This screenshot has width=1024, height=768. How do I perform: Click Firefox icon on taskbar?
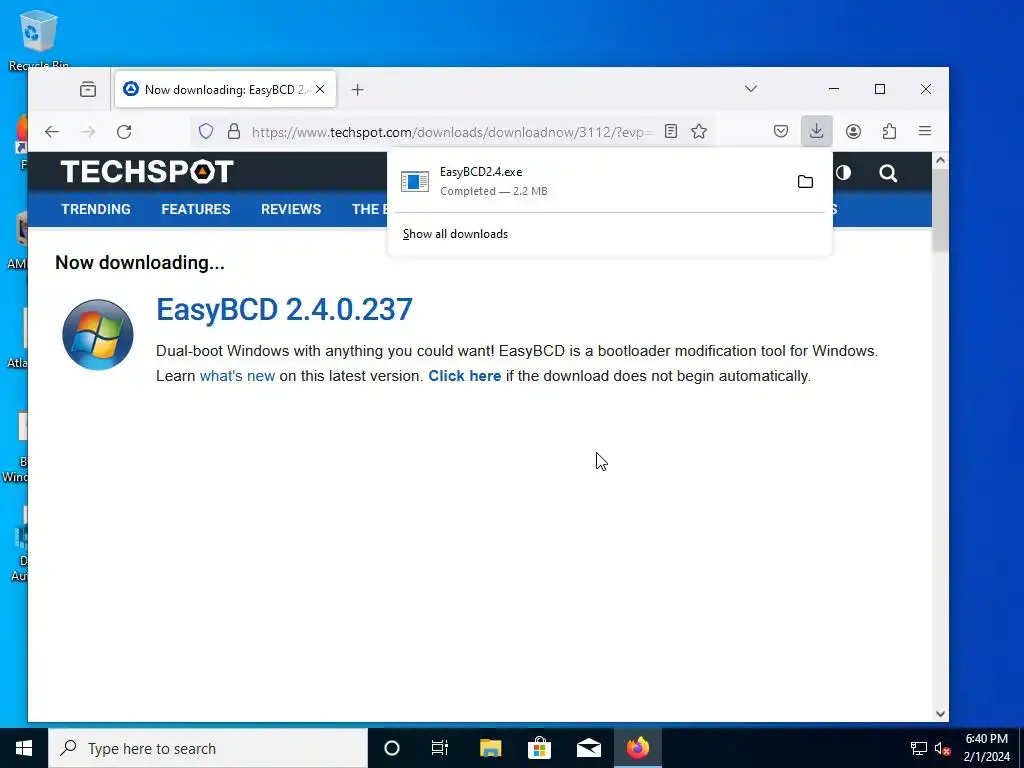coord(638,748)
